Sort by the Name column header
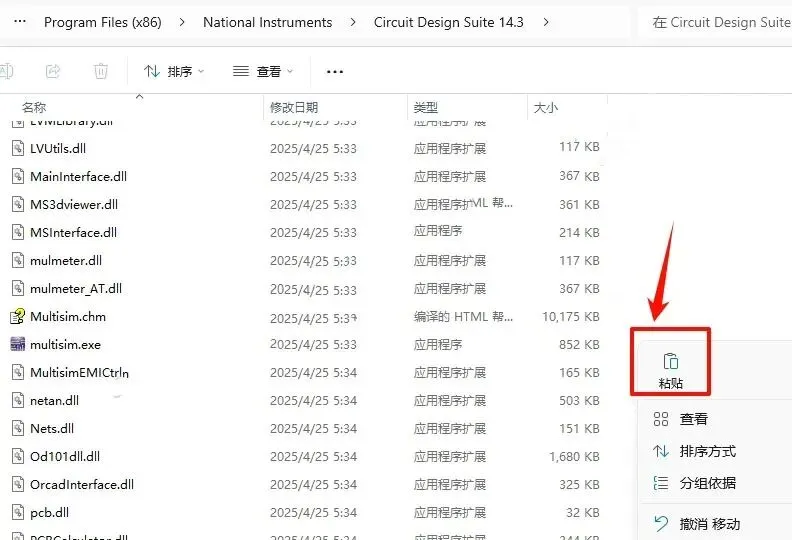The image size is (792, 540). pyautogui.click(x=34, y=107)
